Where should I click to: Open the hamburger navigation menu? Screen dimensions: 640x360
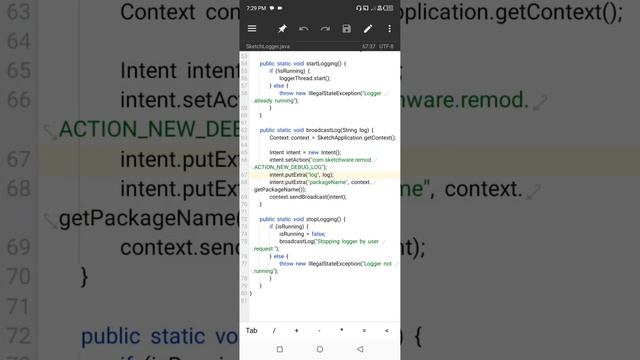pos(252,29)
